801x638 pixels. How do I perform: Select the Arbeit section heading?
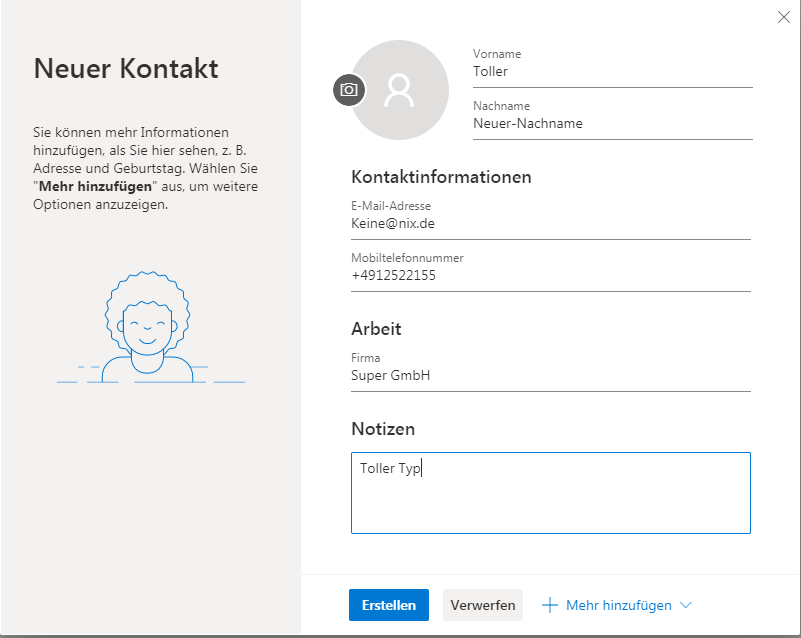pos(376,329)
